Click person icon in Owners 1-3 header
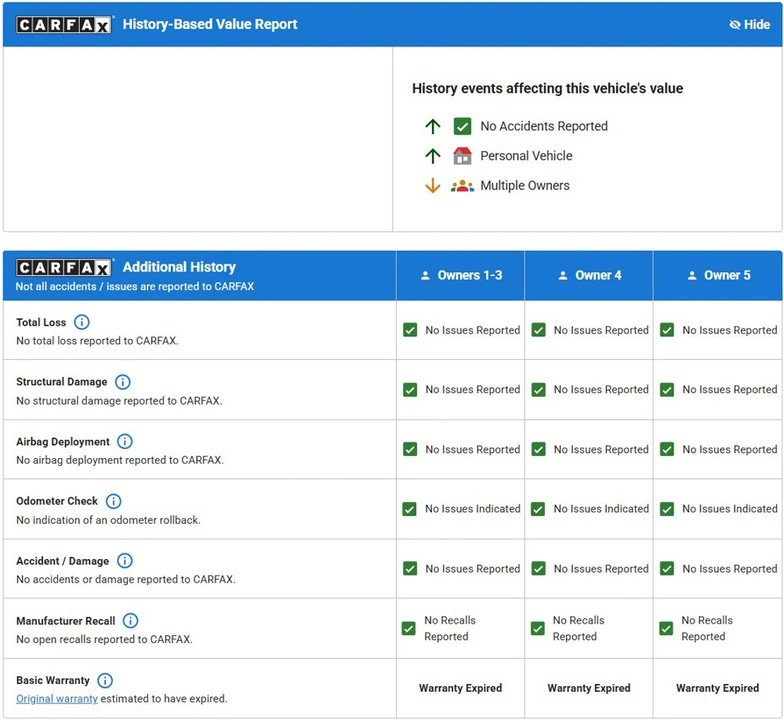Image resolution: width=784 pixels, height=720 pixels. 426,276
